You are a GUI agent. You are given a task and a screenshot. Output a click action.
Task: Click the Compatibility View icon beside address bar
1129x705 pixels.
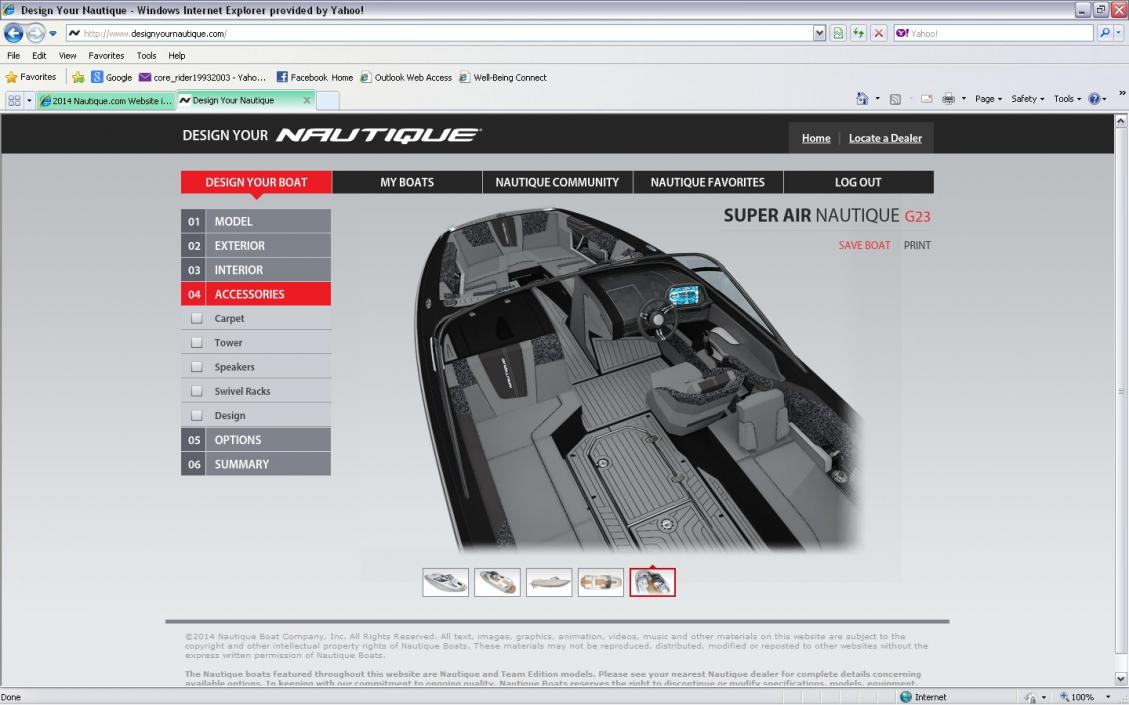[x=838, y=33]
